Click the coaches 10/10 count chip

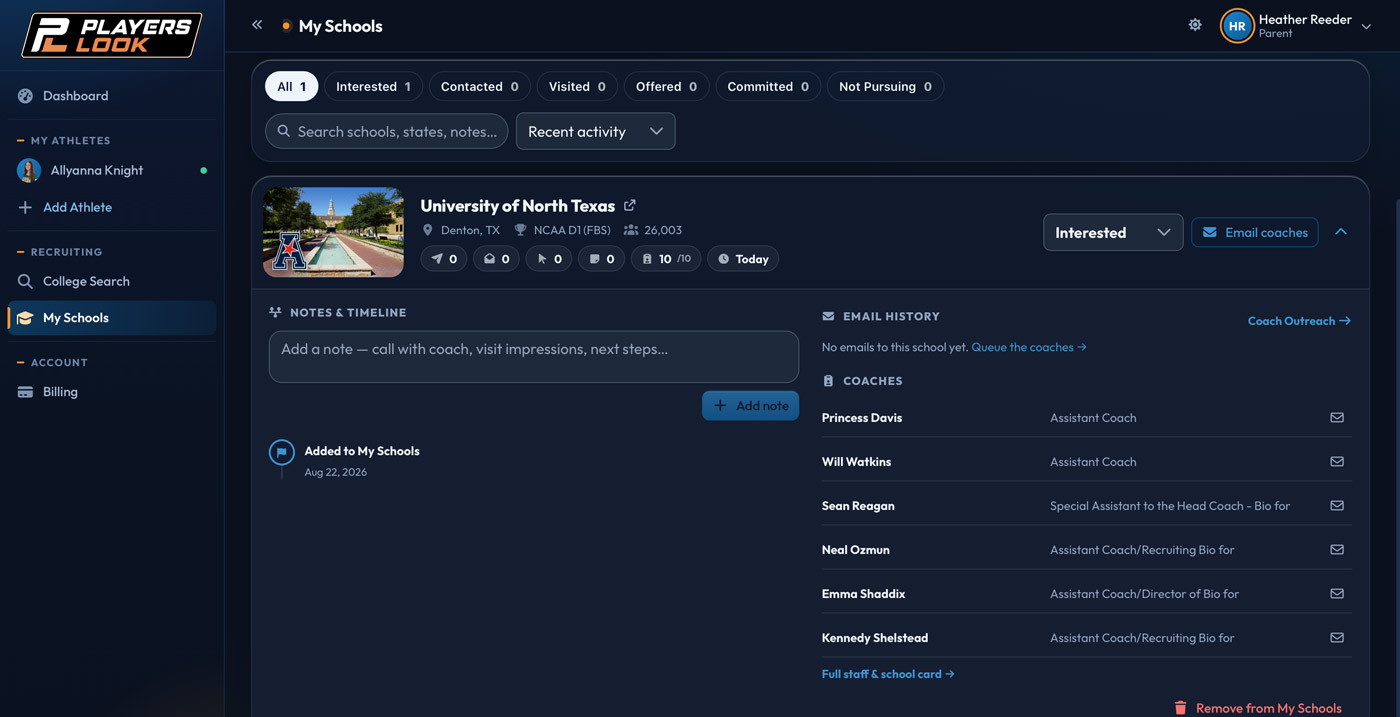tap(666, 259)
